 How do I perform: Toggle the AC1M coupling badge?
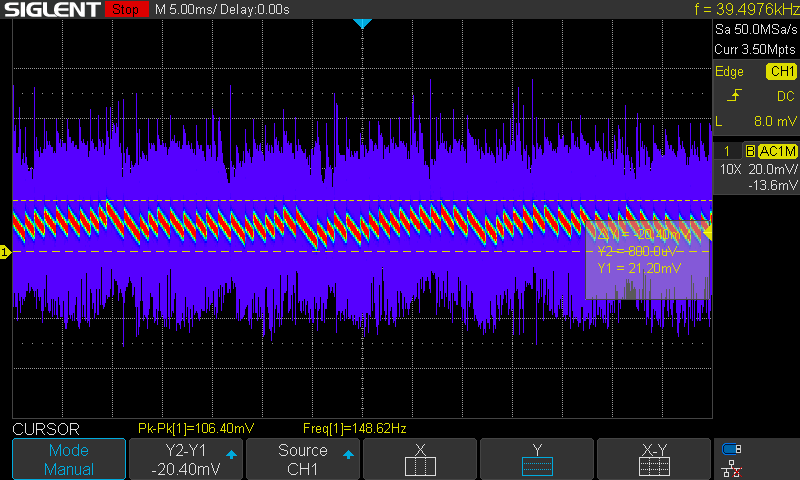coord(777,151)
